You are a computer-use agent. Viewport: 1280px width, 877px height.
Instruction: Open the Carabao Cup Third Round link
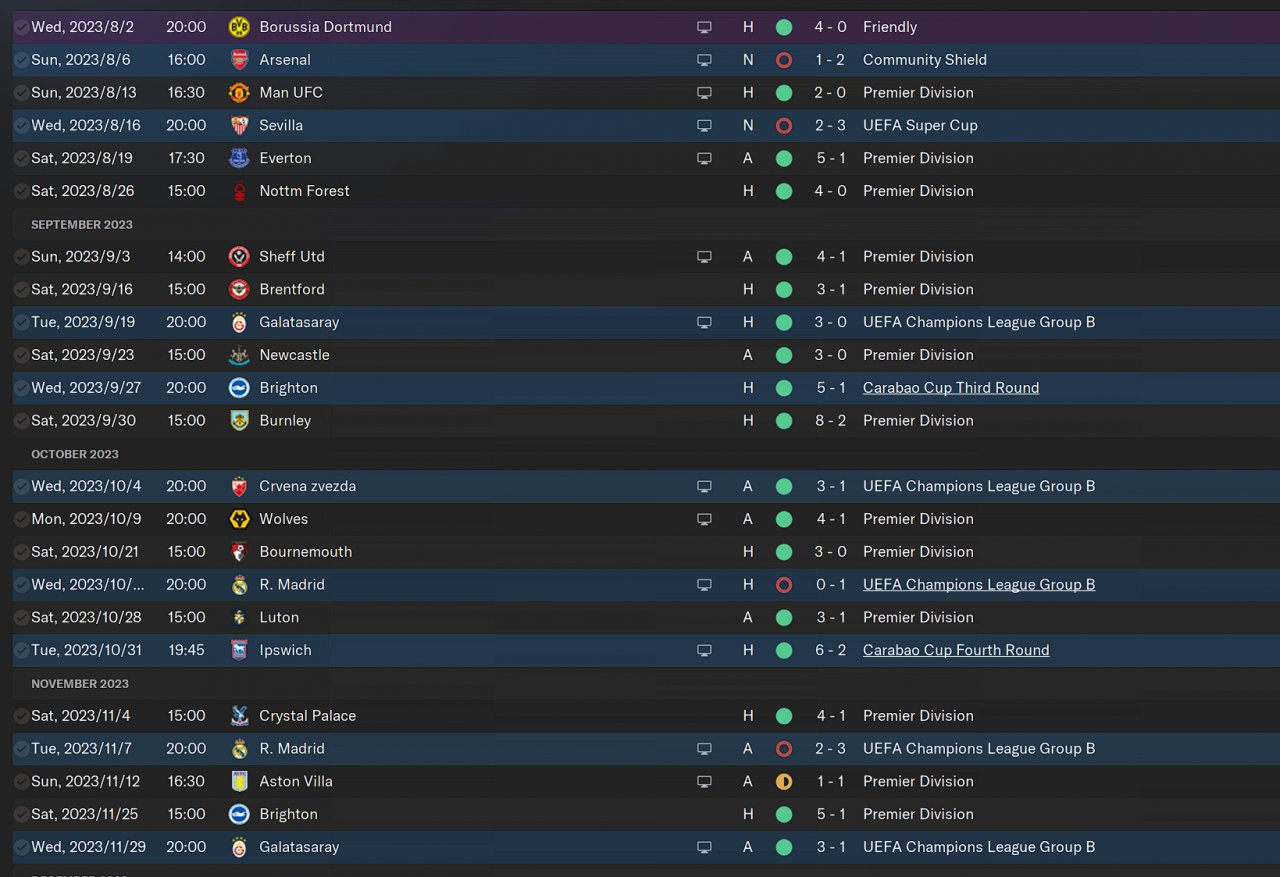pyautogui.click(x=950, y=388)
